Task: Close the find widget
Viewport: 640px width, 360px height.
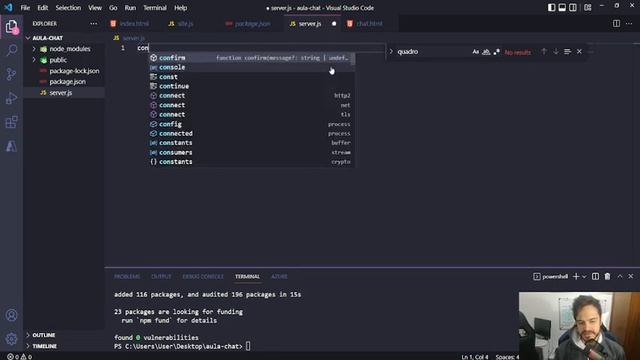Action: pos(579,51)
